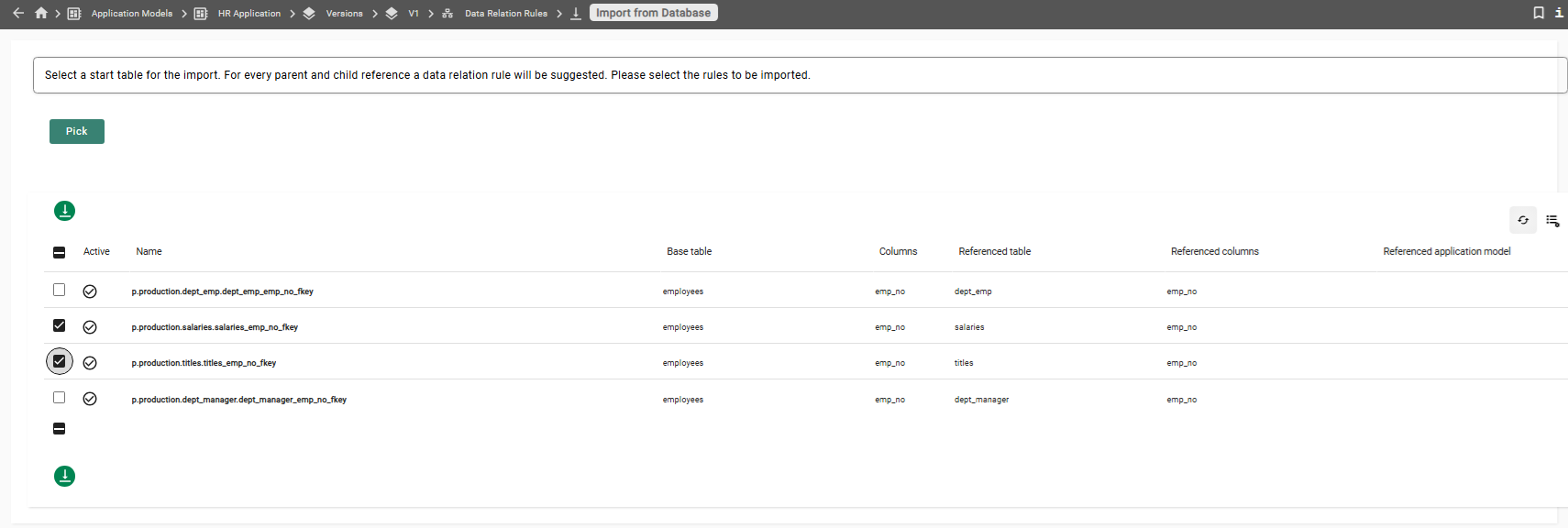Click the green import icon below table
This screenshot has width=1568, height=528.
click(x=64, y=476)
